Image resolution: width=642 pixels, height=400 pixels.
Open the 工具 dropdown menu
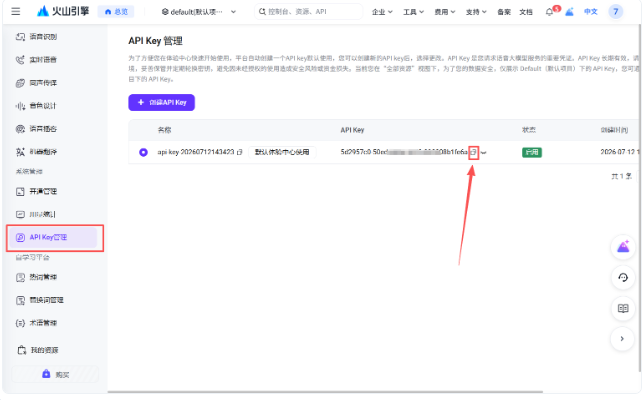click(x=413, y=12)
